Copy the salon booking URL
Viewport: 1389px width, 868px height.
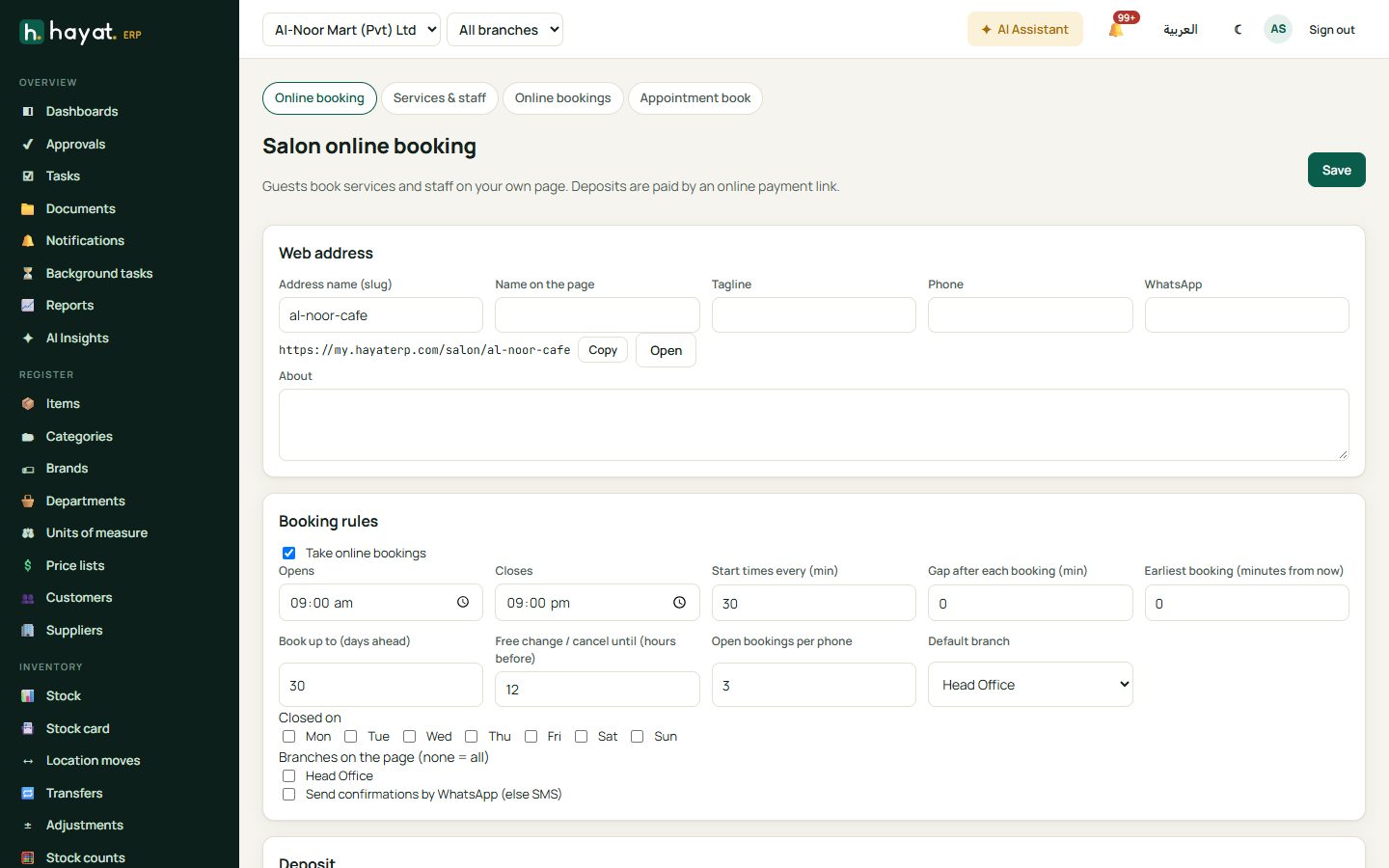603,350
